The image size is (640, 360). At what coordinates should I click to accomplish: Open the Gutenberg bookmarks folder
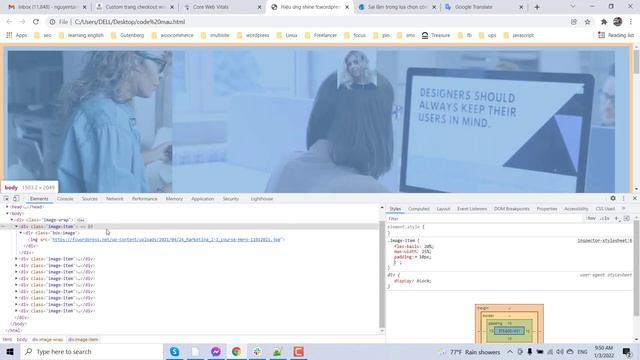point(128,36)
